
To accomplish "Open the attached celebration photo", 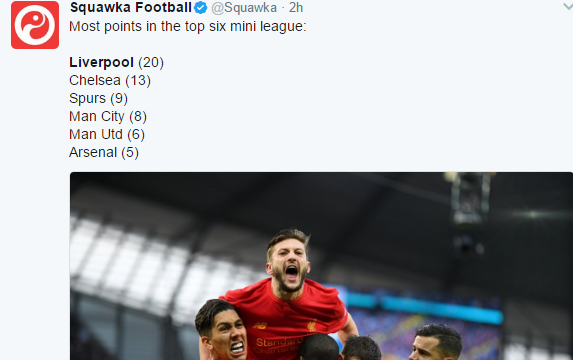I will pyautogui.click(x=321, y=266).
